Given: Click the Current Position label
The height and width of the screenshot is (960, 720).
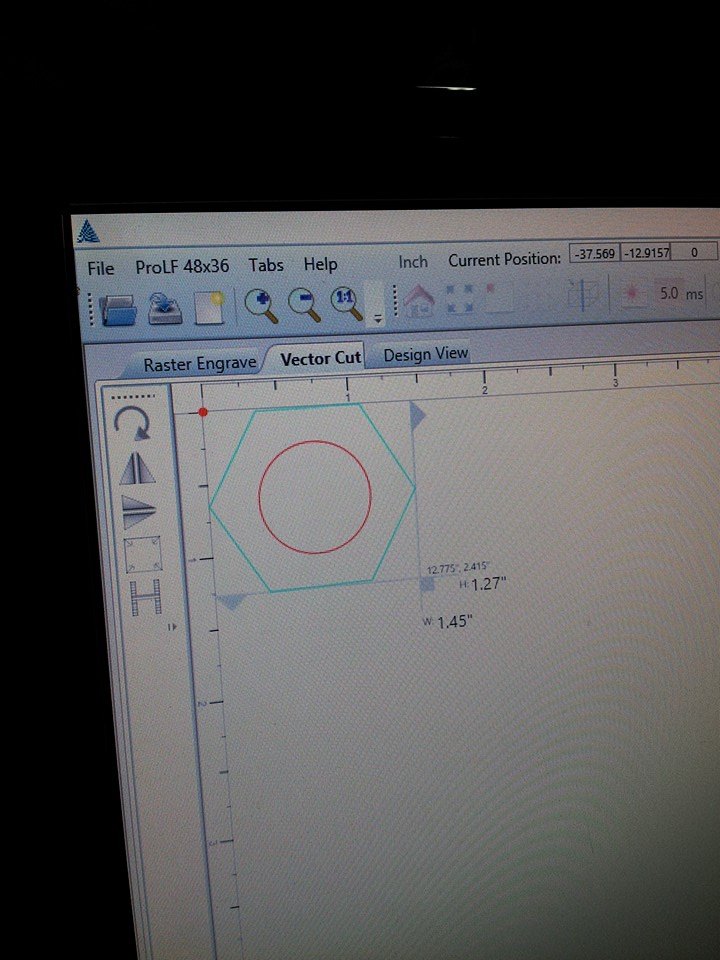Looking at the screenshot, I should (504, 260).
